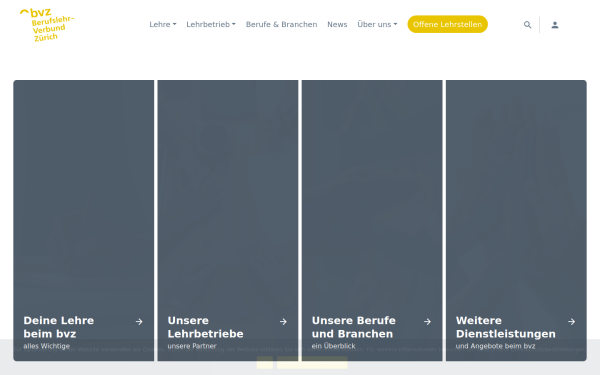Click the Offene Lehrstellen button
The width and height of the screenshot is (600, 375).
(x=447, y=24)
